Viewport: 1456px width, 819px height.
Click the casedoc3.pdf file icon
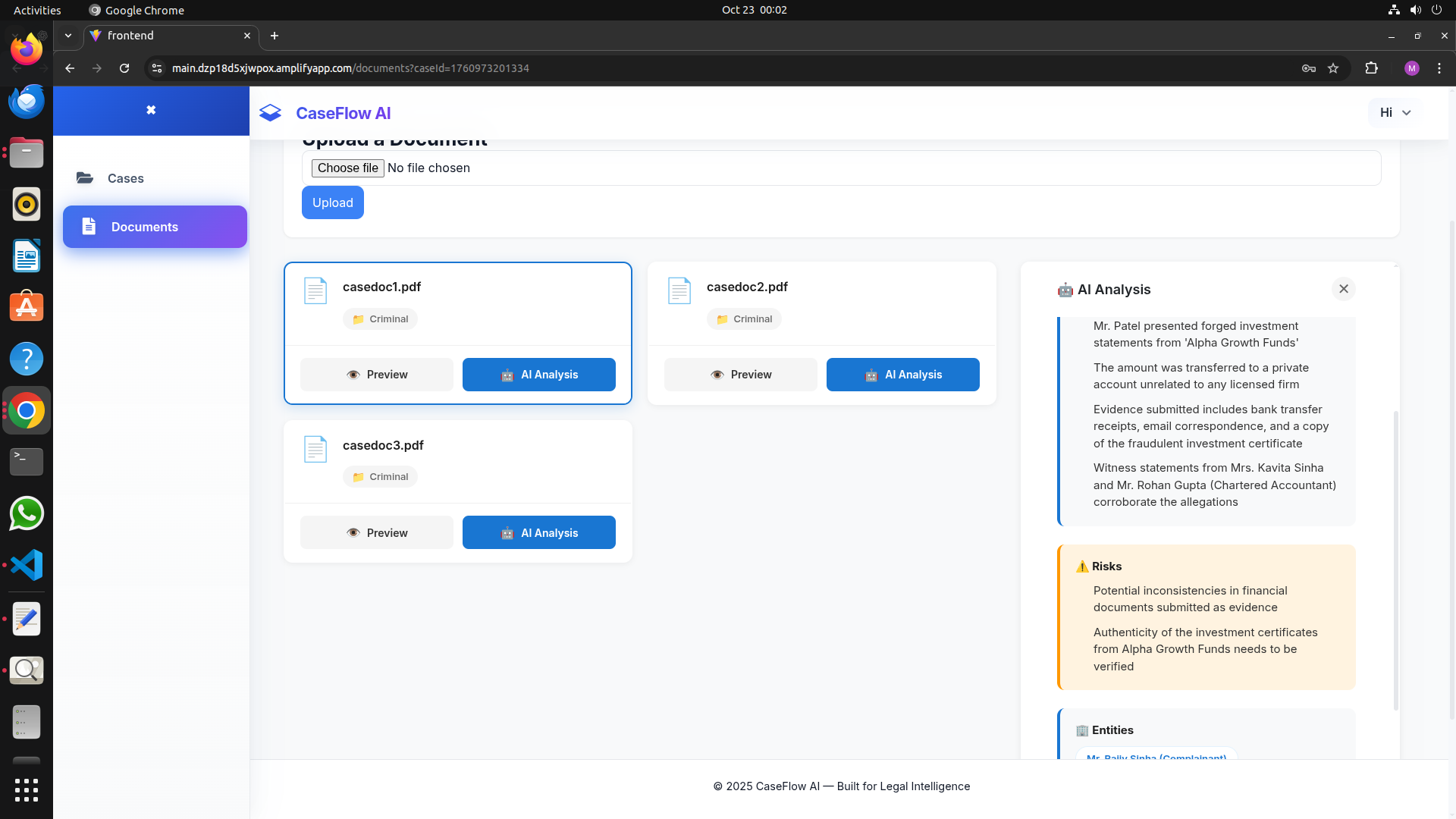click(x=315, y=450)
